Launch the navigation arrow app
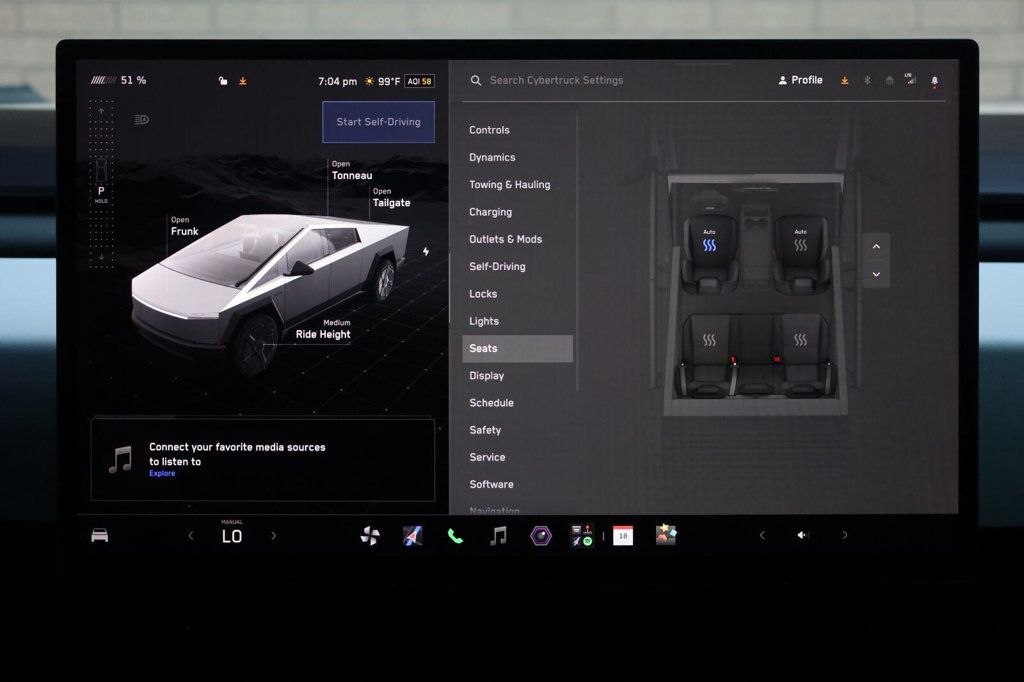 pos(413,536)
